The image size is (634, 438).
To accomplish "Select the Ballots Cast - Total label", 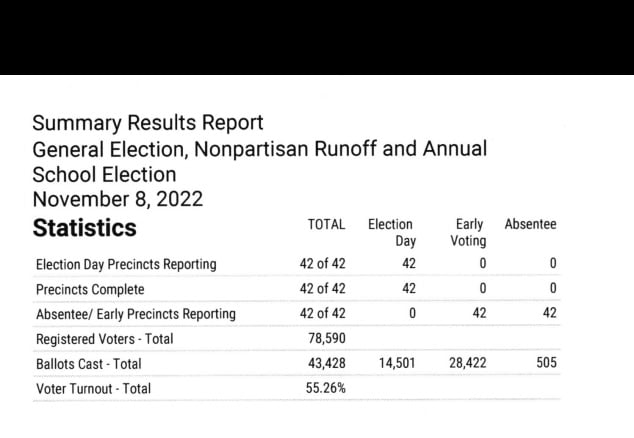I will 89,363.
